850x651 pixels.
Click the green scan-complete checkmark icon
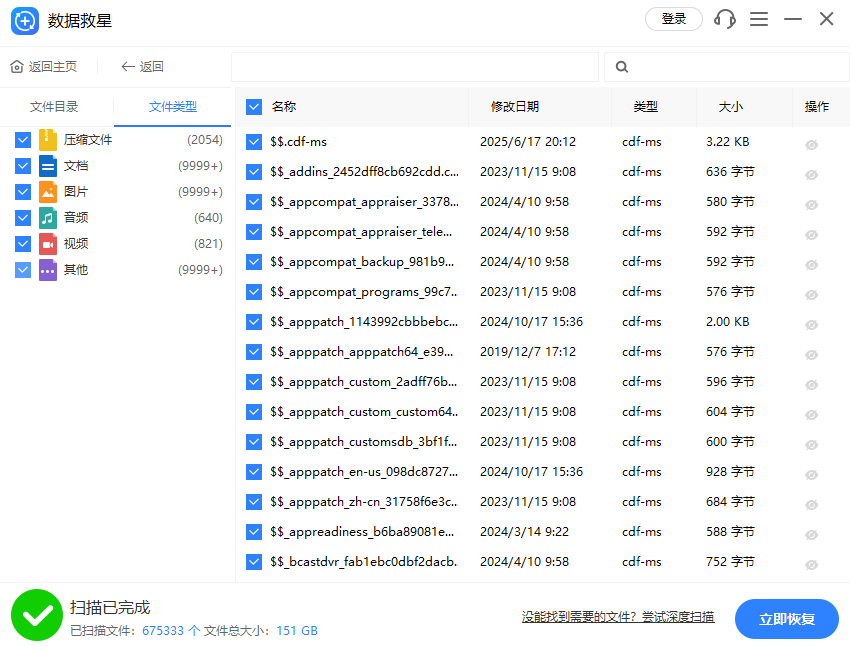[x=37, y=615]
